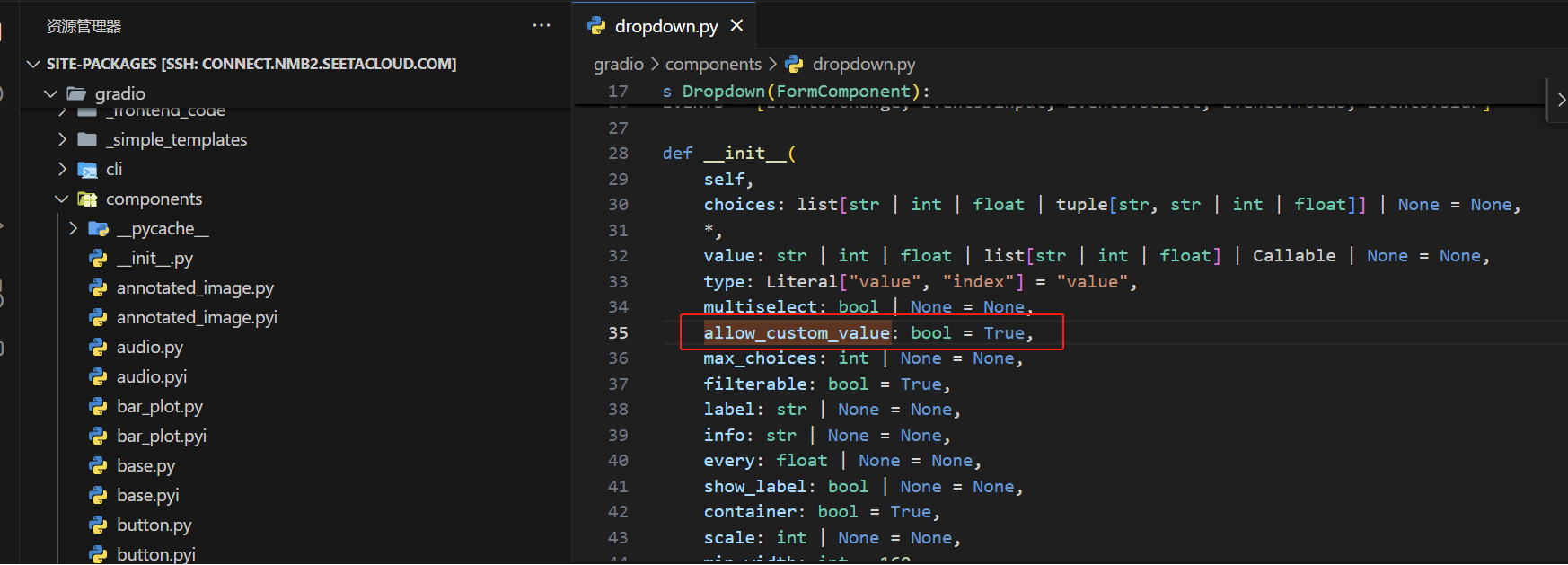Click Callable type on line 32

click(x=1294, y=256)
